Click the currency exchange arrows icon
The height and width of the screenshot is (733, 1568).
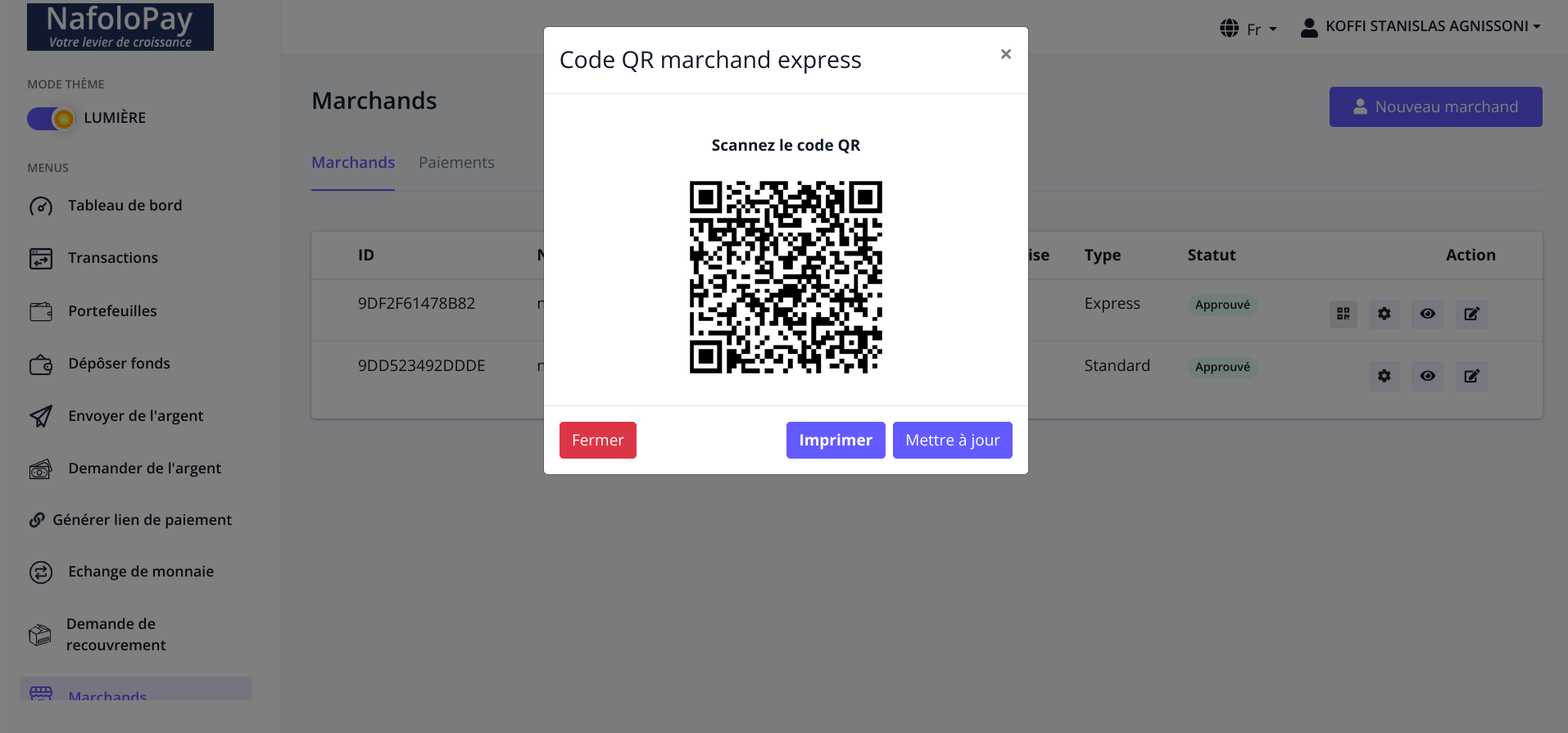click(x=41, y=572)
